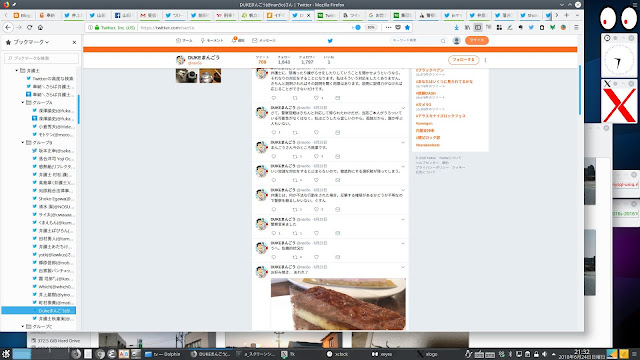Viewport: 640px width, 360px height.
Task: Show site information via the circled i icon
Action: coord(90,27)
